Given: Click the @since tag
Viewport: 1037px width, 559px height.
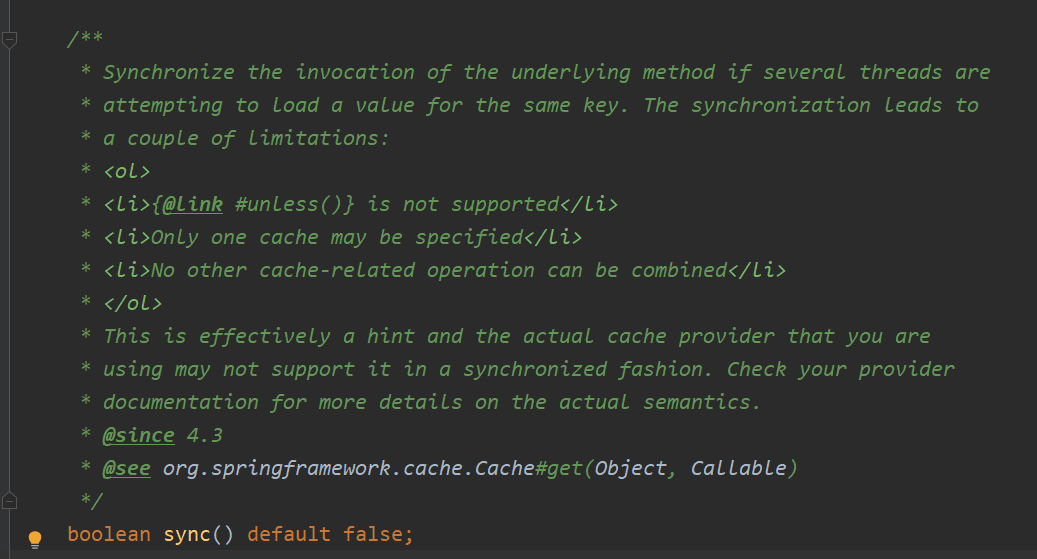Looking at the screenshot, I should pyautogui.click(x=138, y=435).
